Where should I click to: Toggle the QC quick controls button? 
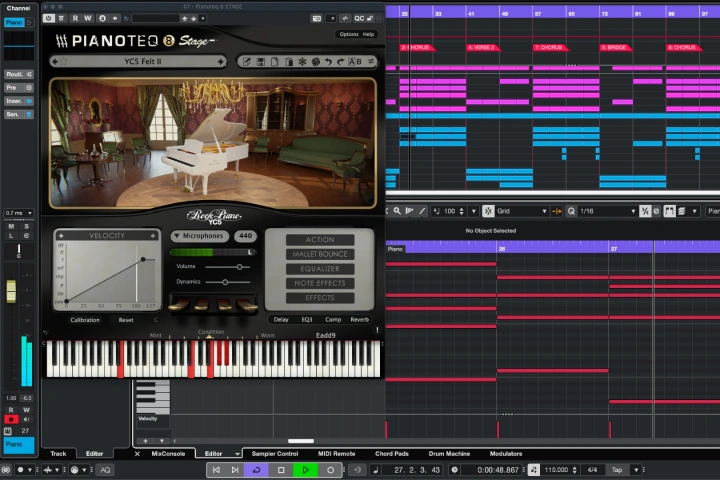(359, 18)
